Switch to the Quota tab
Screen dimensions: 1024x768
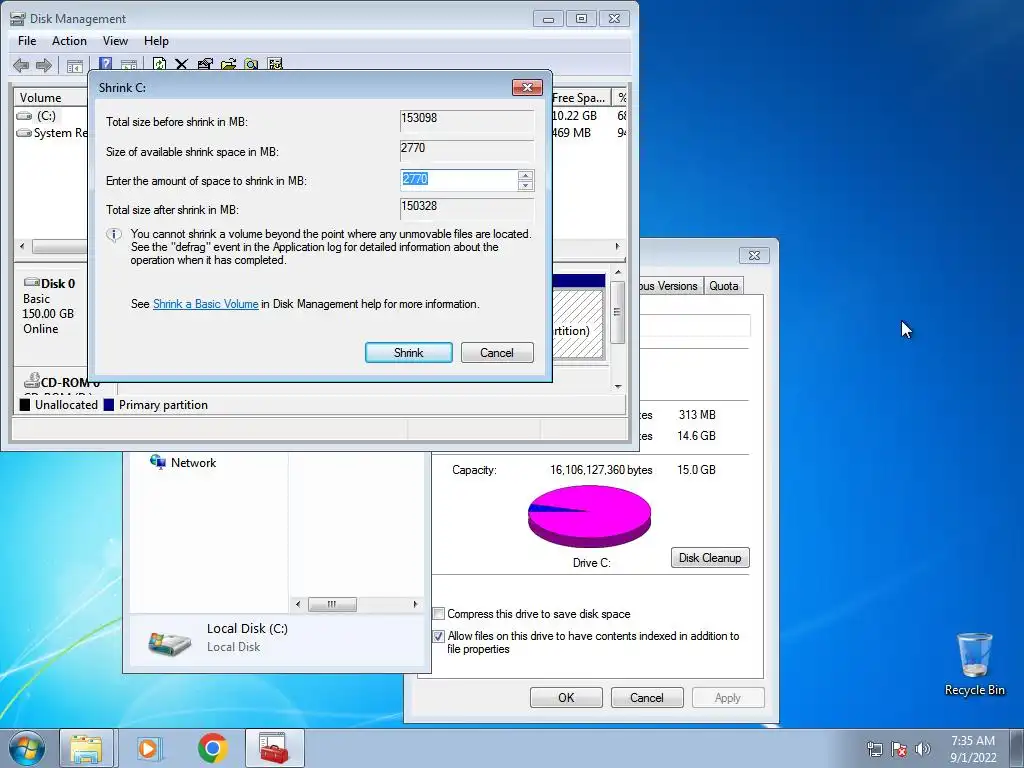click(x=724, y=285)
